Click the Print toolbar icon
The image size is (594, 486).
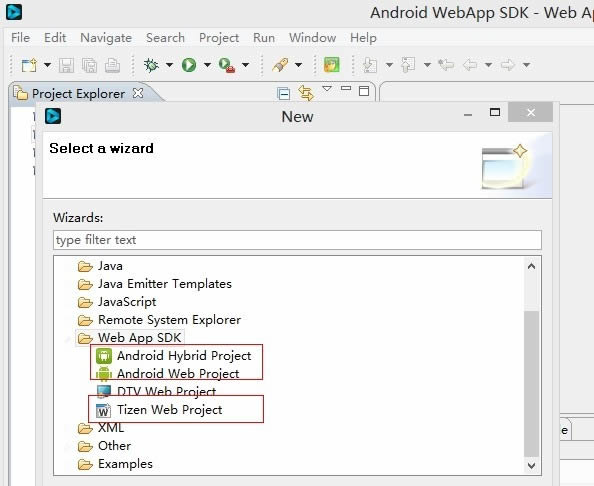(x=112, y=65)
